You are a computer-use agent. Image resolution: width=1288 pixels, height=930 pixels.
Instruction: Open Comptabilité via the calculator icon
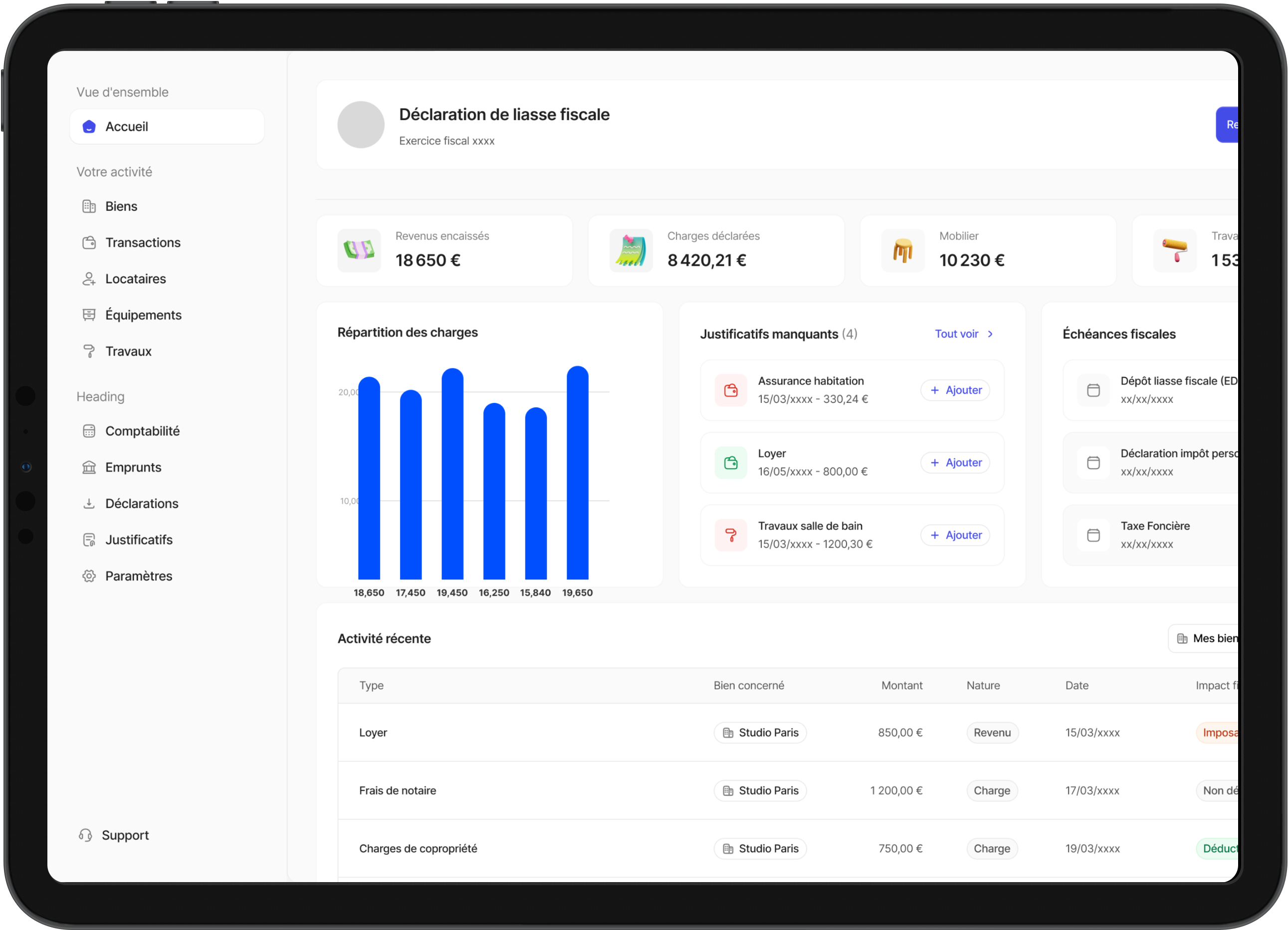tap(90, 431)
